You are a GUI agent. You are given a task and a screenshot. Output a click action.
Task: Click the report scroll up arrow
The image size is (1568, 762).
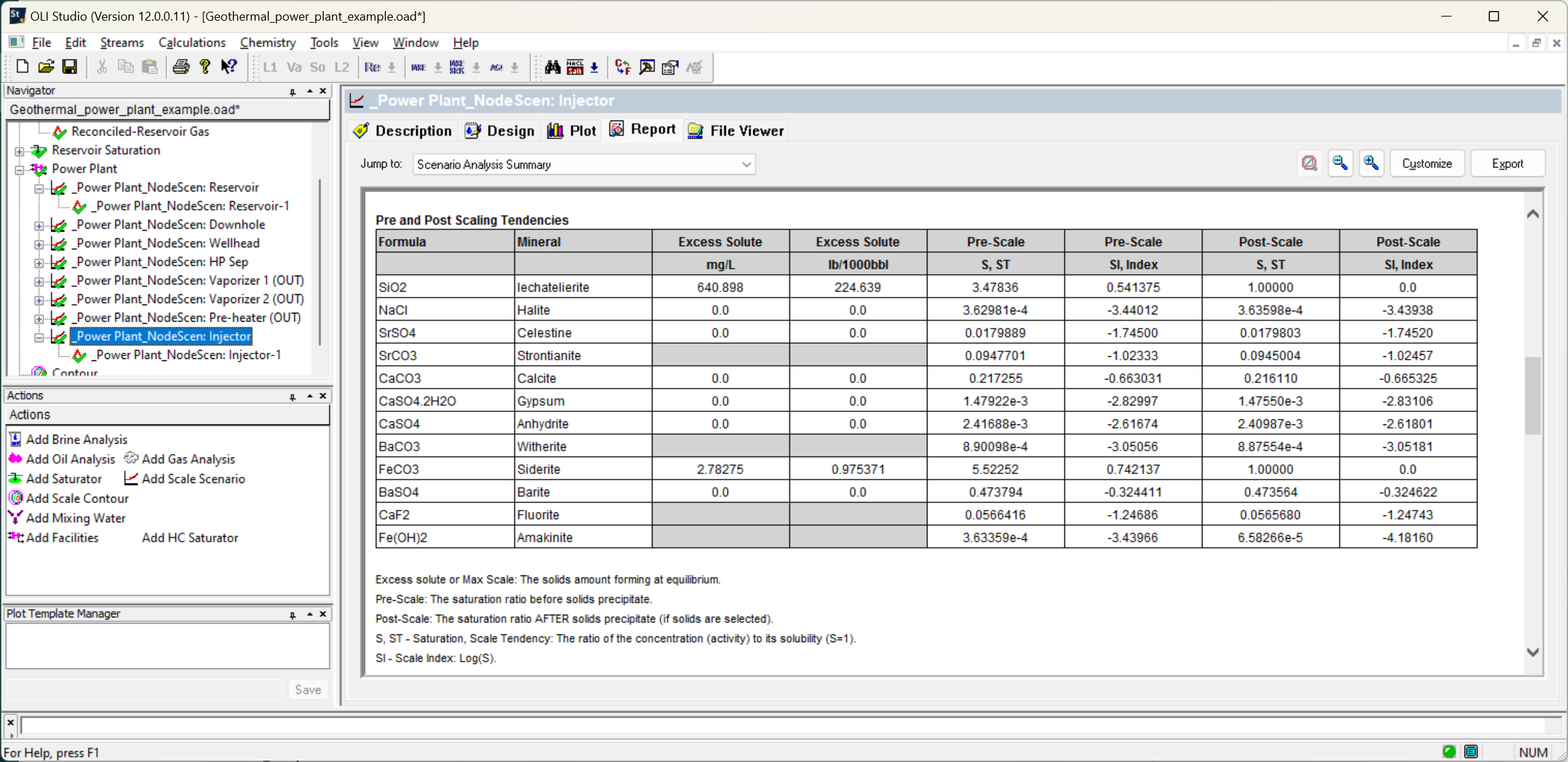point(1533,214)
